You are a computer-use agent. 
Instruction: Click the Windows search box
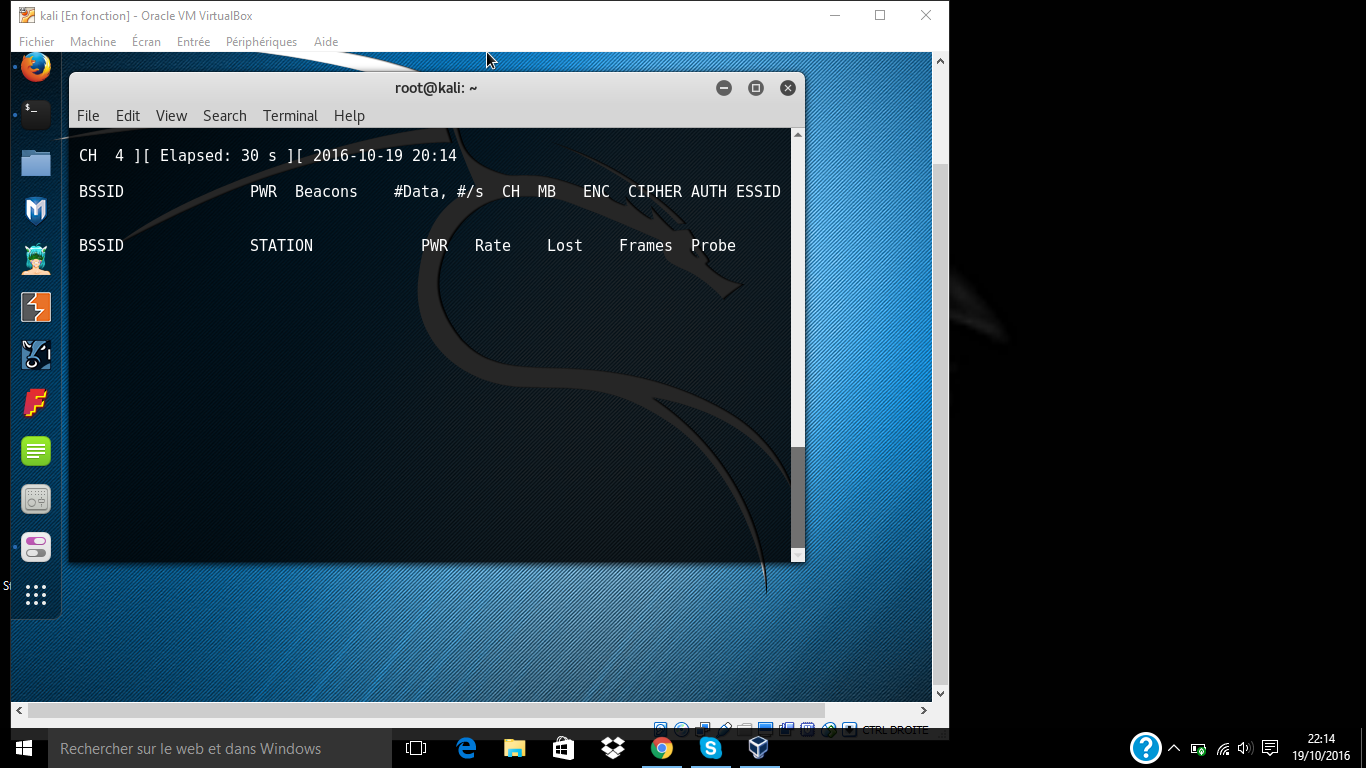220,748
